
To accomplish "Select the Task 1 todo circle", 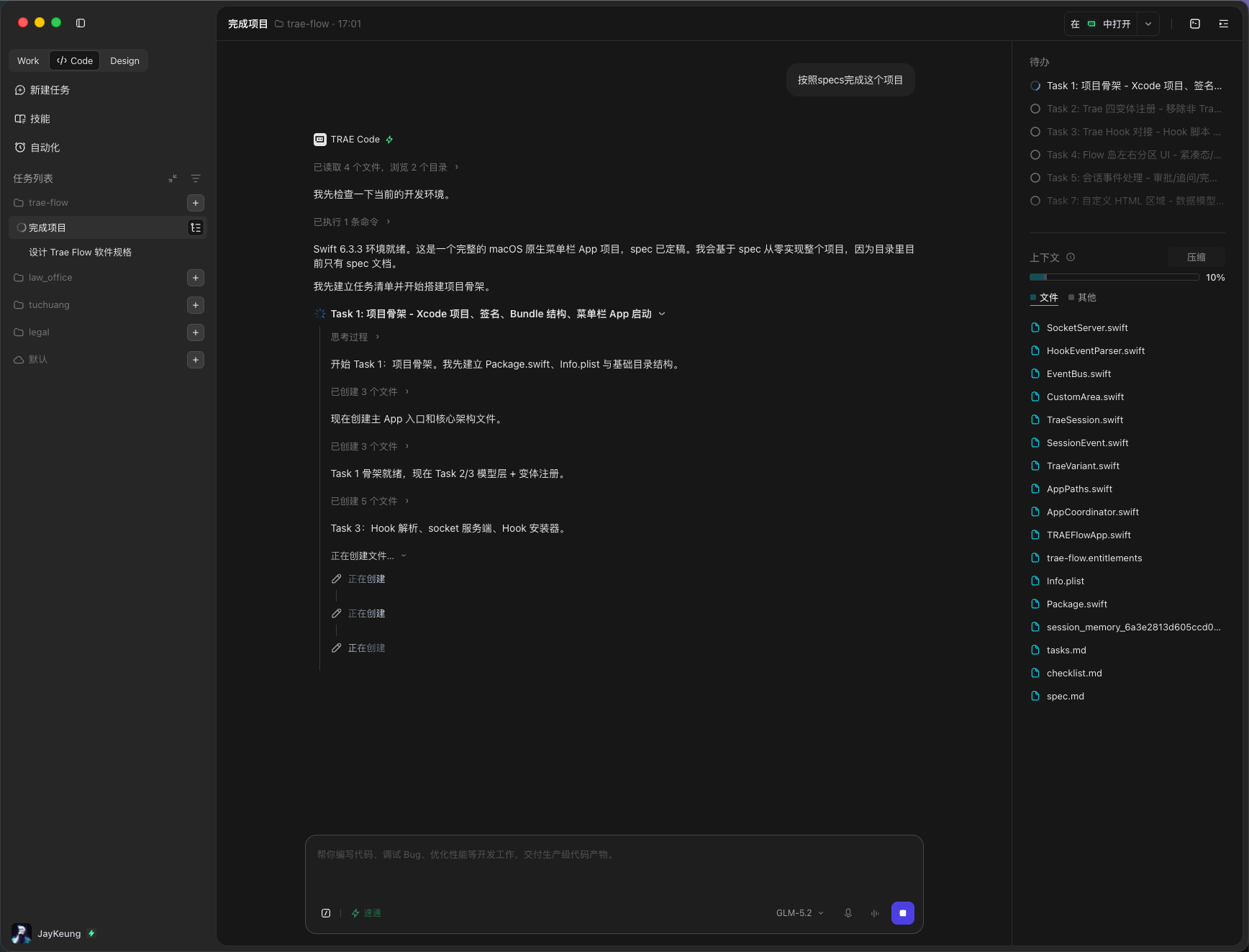I will tap(1035, 86).
